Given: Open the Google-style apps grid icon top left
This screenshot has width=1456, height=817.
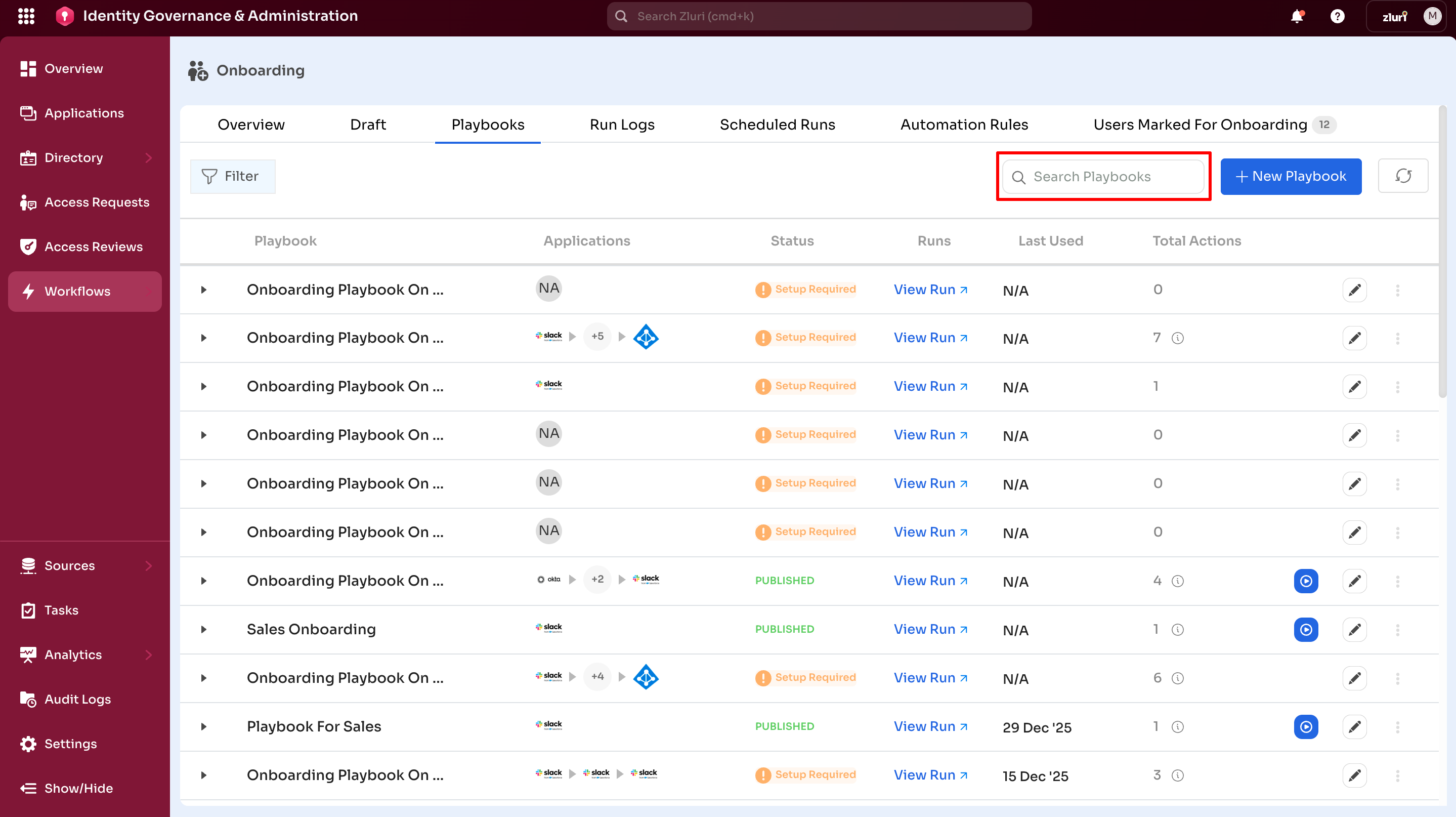Looking at the screenshot, I should pyautogui.click(x=26, y=16).
